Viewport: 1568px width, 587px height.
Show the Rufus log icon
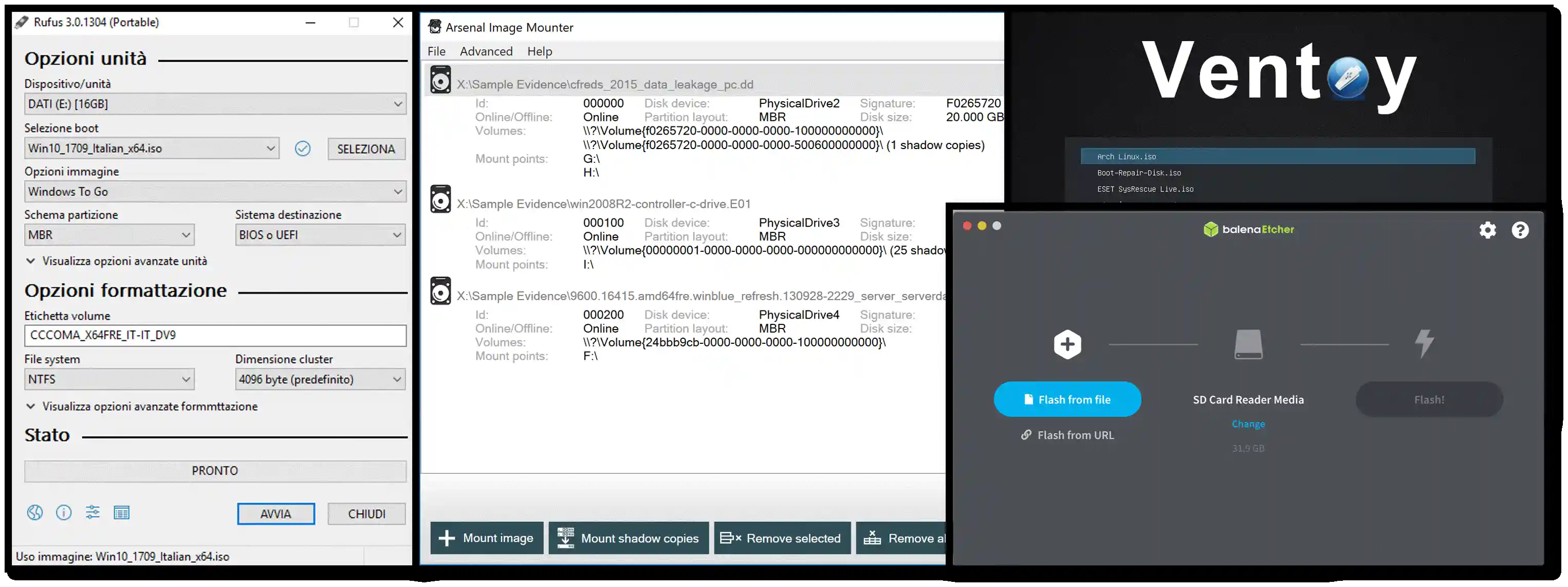122,512
